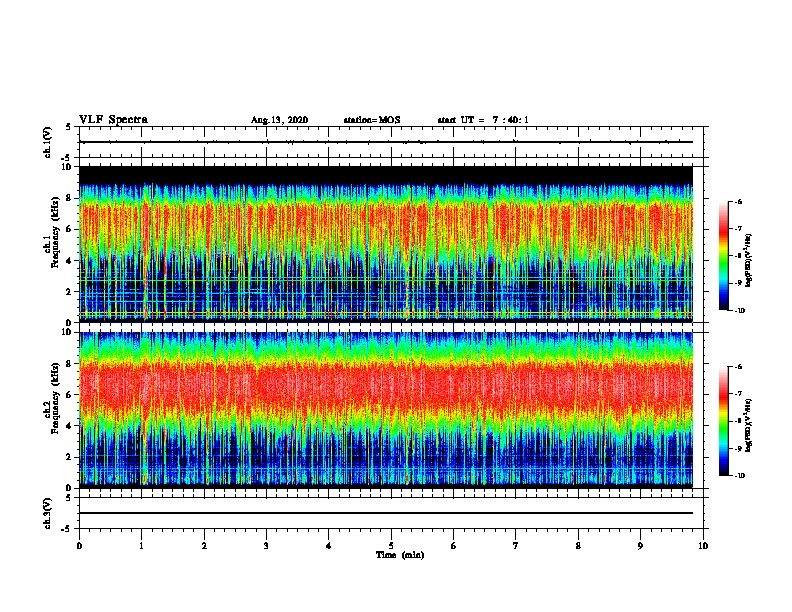Screen dimensions: 792x612
Task: Click the "-6" label on ch.1 colorbar
Action: point(738,202)
